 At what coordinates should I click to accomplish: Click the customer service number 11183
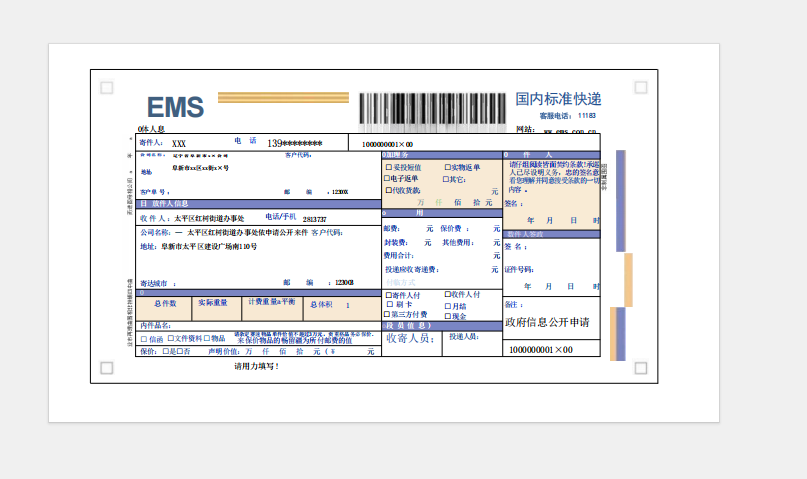tap(587, 116)
